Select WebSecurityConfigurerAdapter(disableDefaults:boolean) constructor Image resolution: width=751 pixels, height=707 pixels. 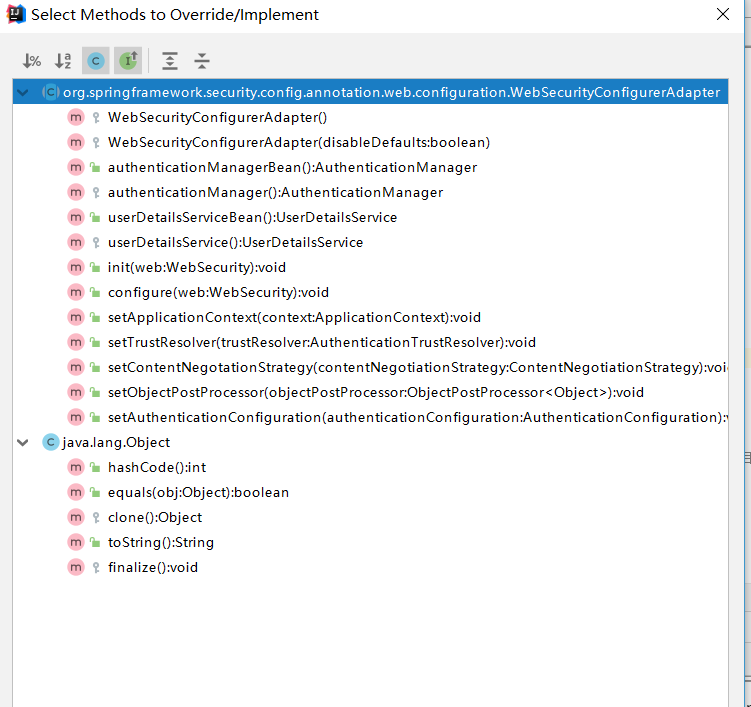tap(299, 142)
